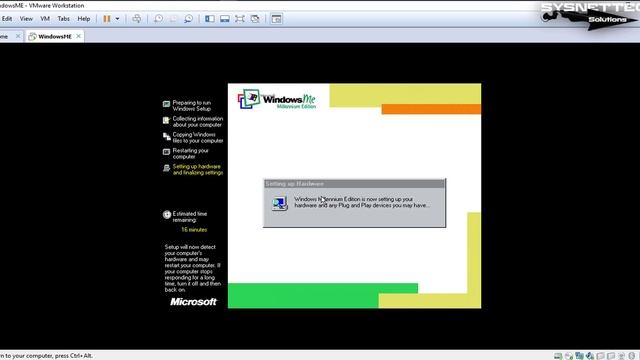Click the computer icon in hardware dialog
Viewport: 640px width, 360px height.
point(280,203)
